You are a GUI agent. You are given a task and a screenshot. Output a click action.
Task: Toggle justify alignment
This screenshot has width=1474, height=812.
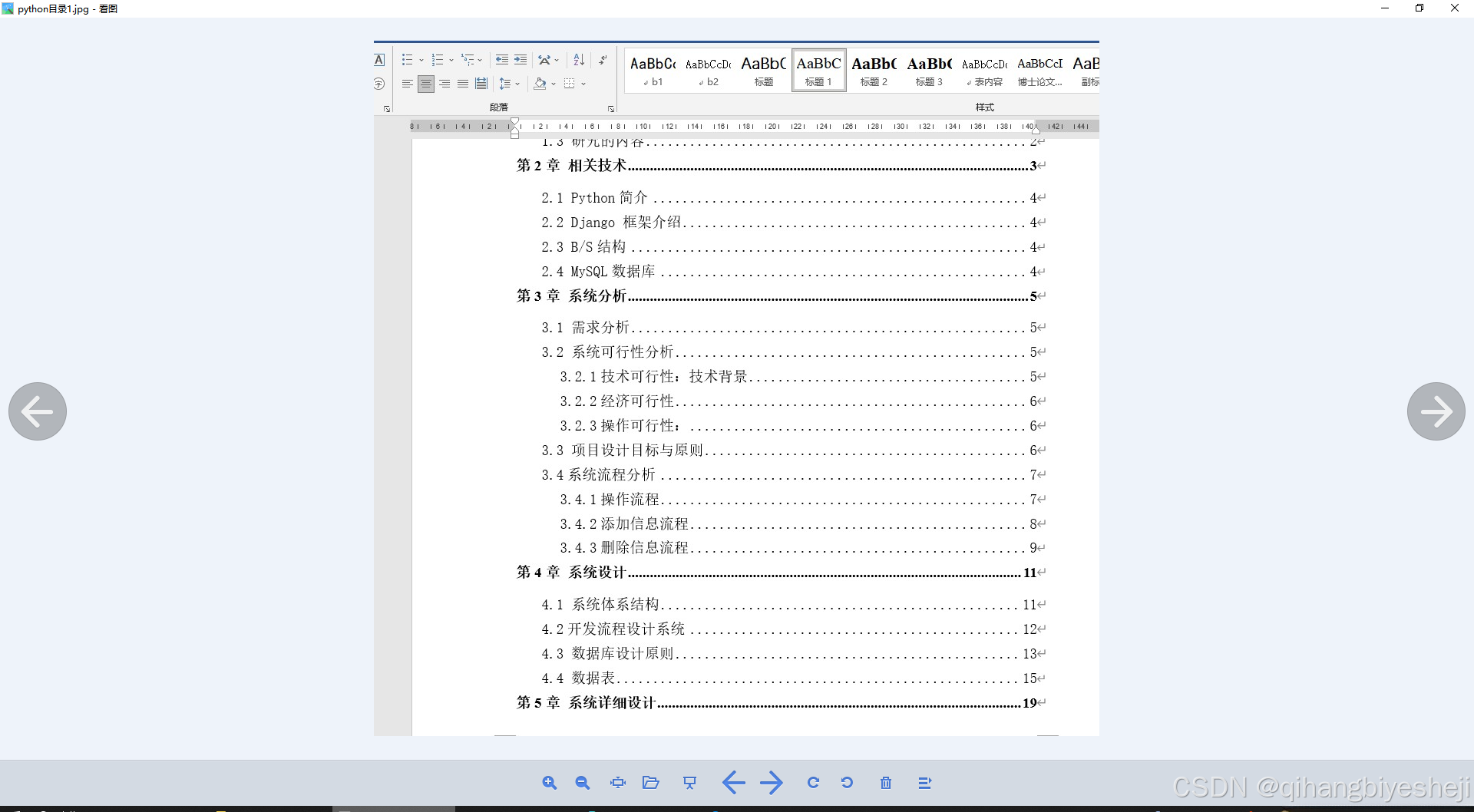(462, 84)
